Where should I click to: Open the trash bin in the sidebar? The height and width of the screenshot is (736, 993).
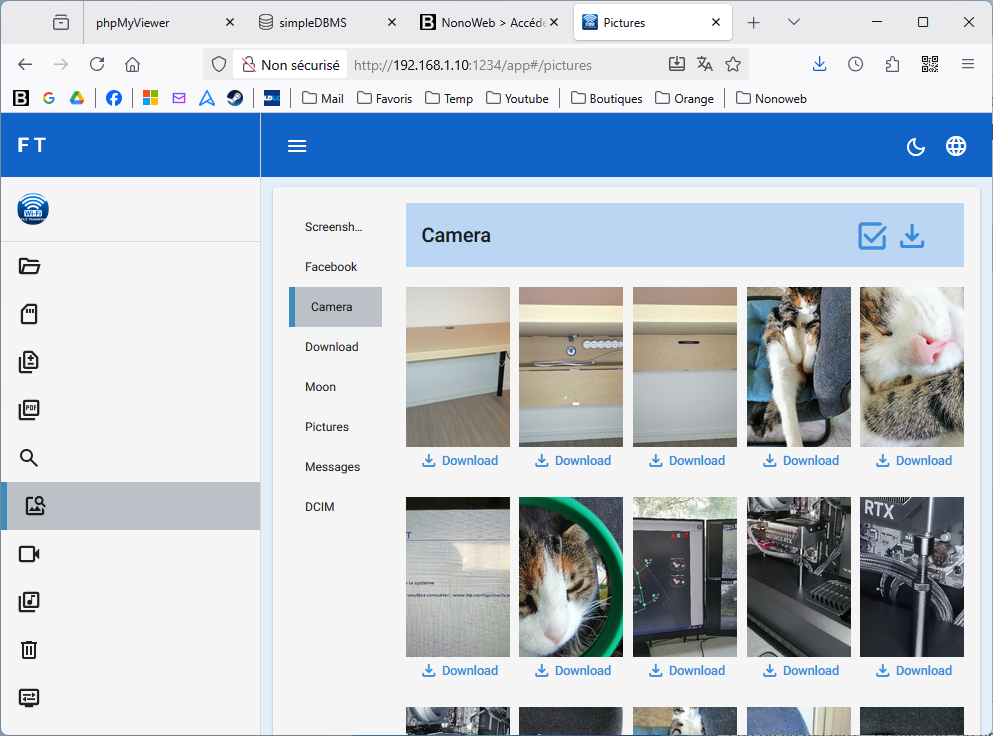click(29, 650)
